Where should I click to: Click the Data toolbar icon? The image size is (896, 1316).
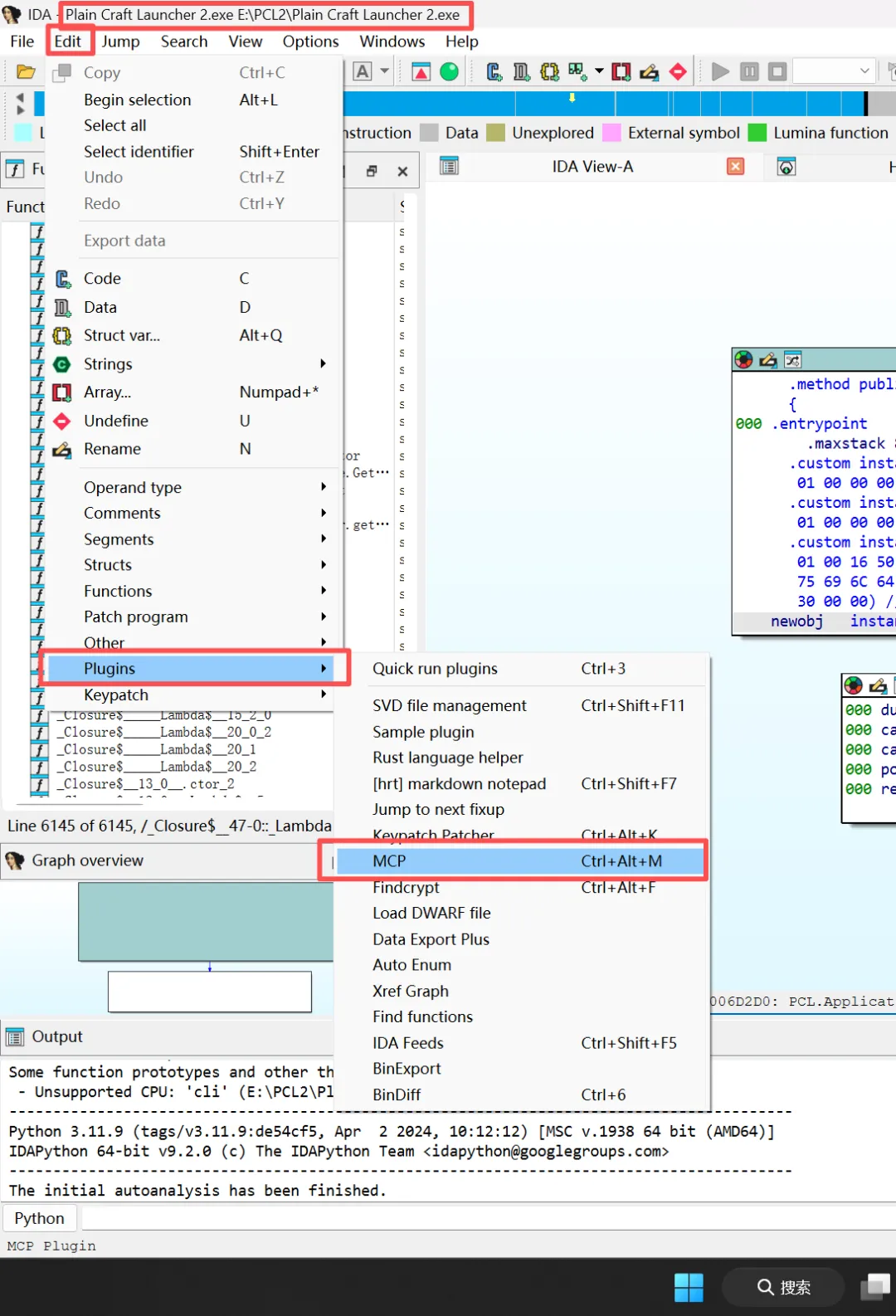pos(522,72)
